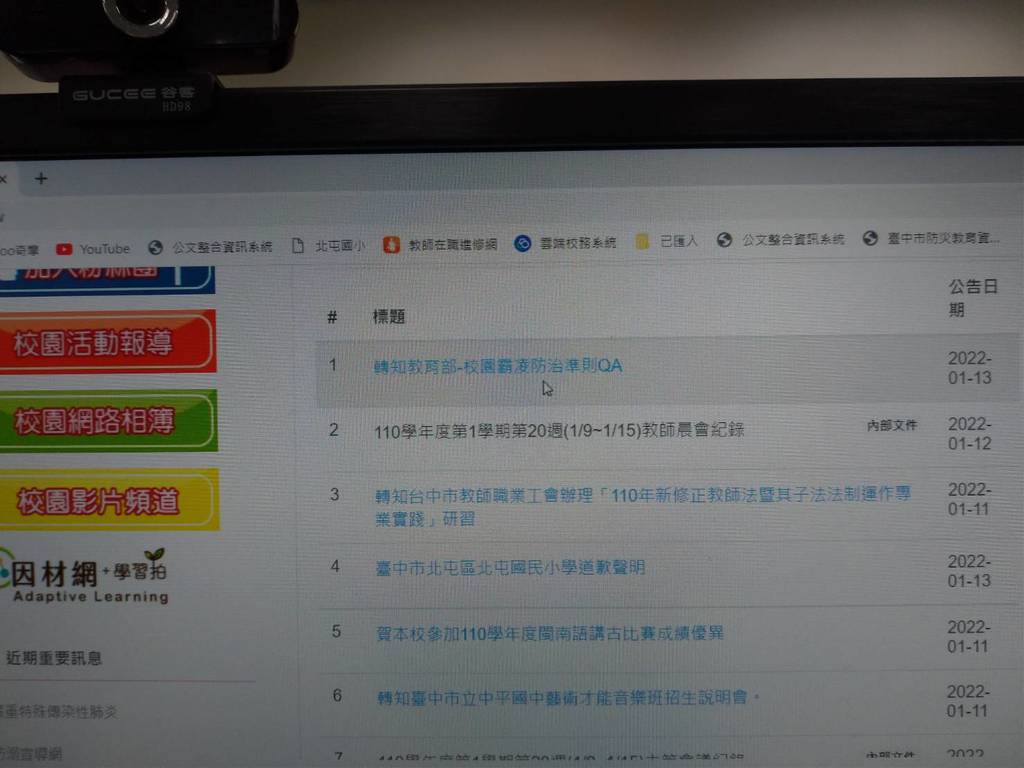This screenshot has width=1024, height=768.
Task: Click the 公告日期 column header
Action: pos(972,298)
